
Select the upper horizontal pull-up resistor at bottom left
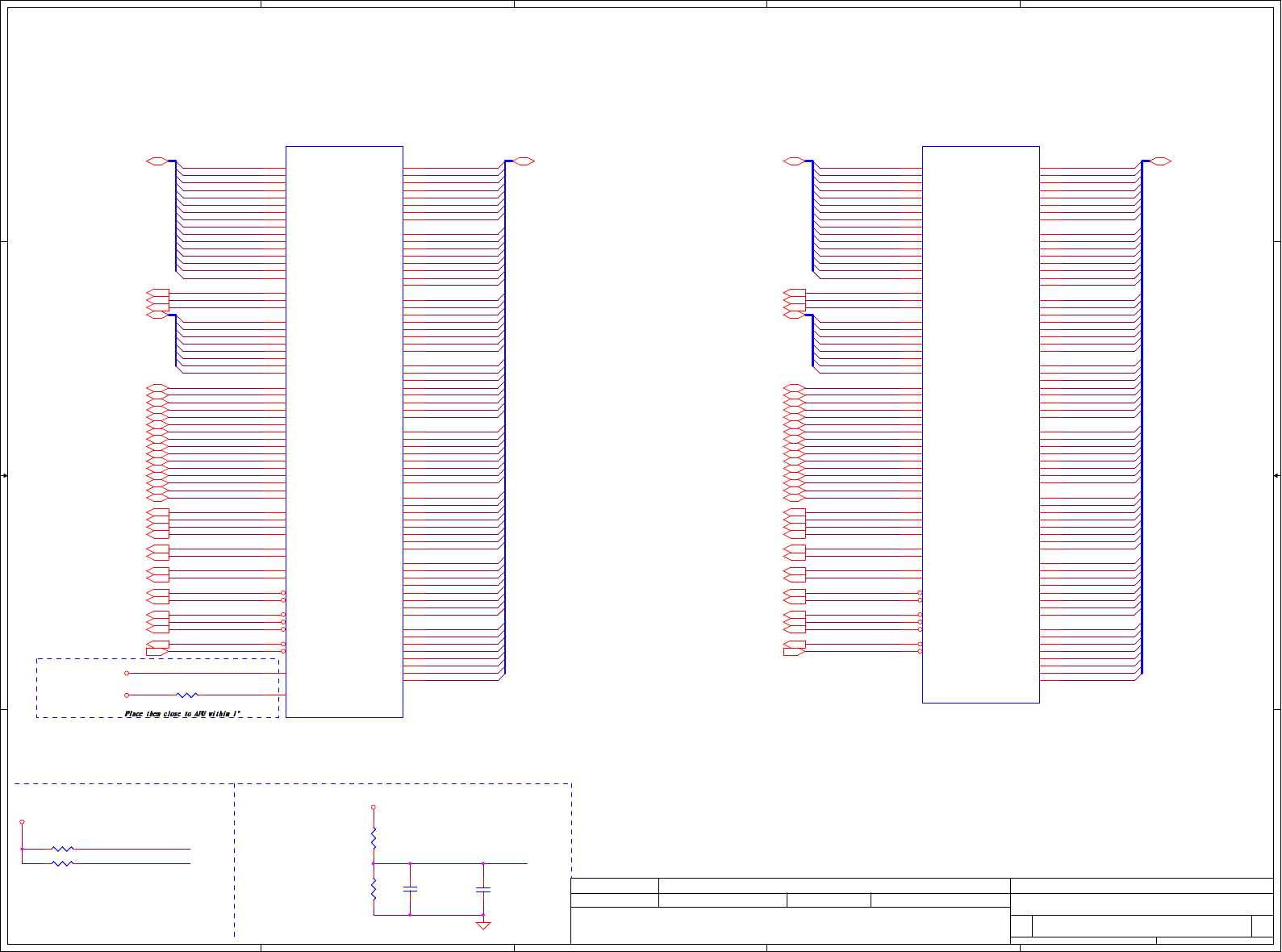[62, 849]
